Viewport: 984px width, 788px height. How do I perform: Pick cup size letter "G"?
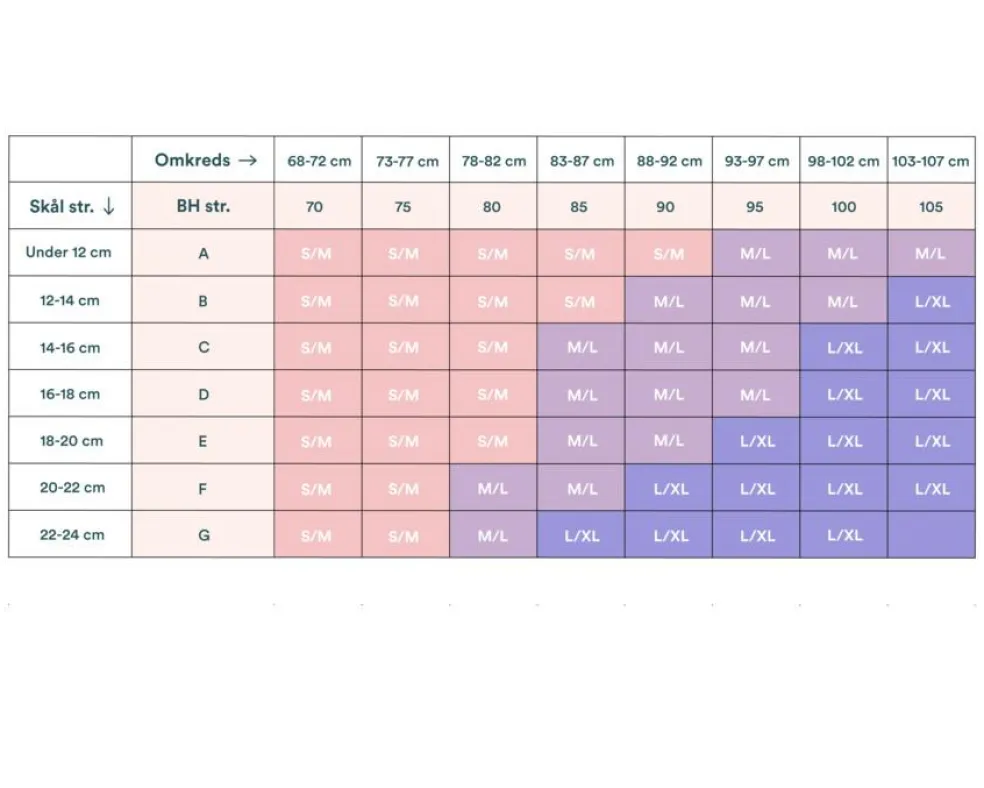point(203,535)
